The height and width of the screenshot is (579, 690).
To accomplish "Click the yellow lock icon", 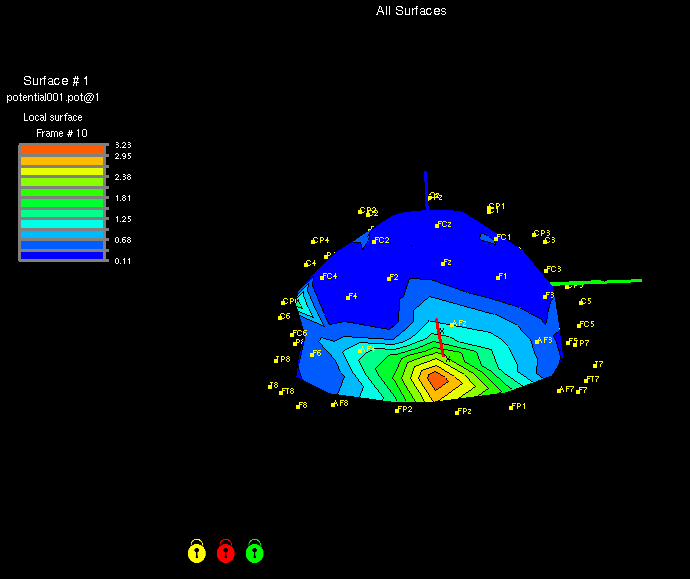I will (x=197, y=551).
